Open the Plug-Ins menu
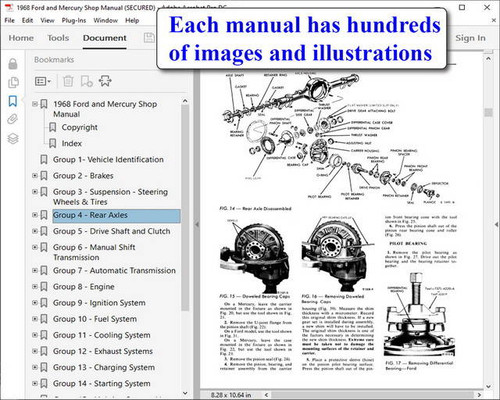Viewport: 500px width, 400px height. tap(74, 20)
